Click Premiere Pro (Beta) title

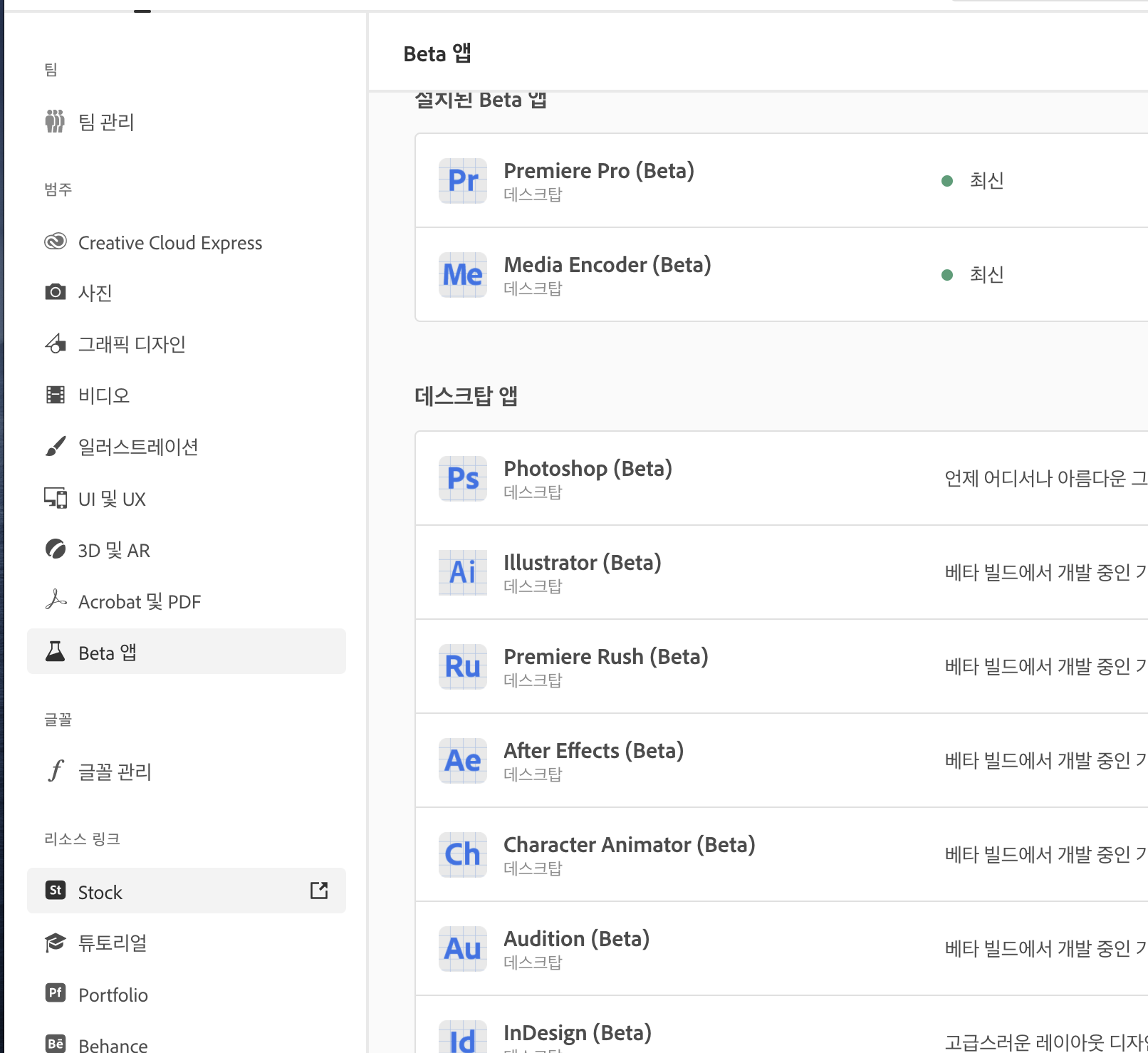point(599,171)
